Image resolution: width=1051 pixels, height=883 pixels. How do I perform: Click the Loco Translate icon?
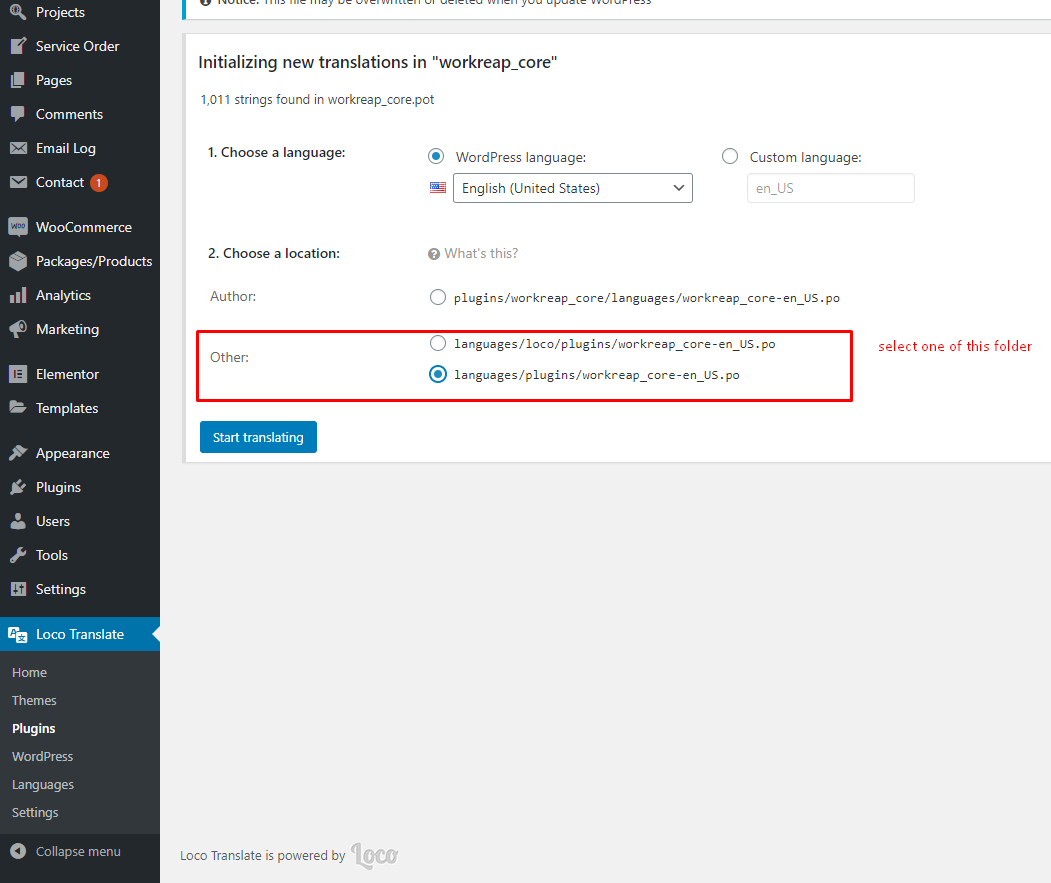point(17,634)
